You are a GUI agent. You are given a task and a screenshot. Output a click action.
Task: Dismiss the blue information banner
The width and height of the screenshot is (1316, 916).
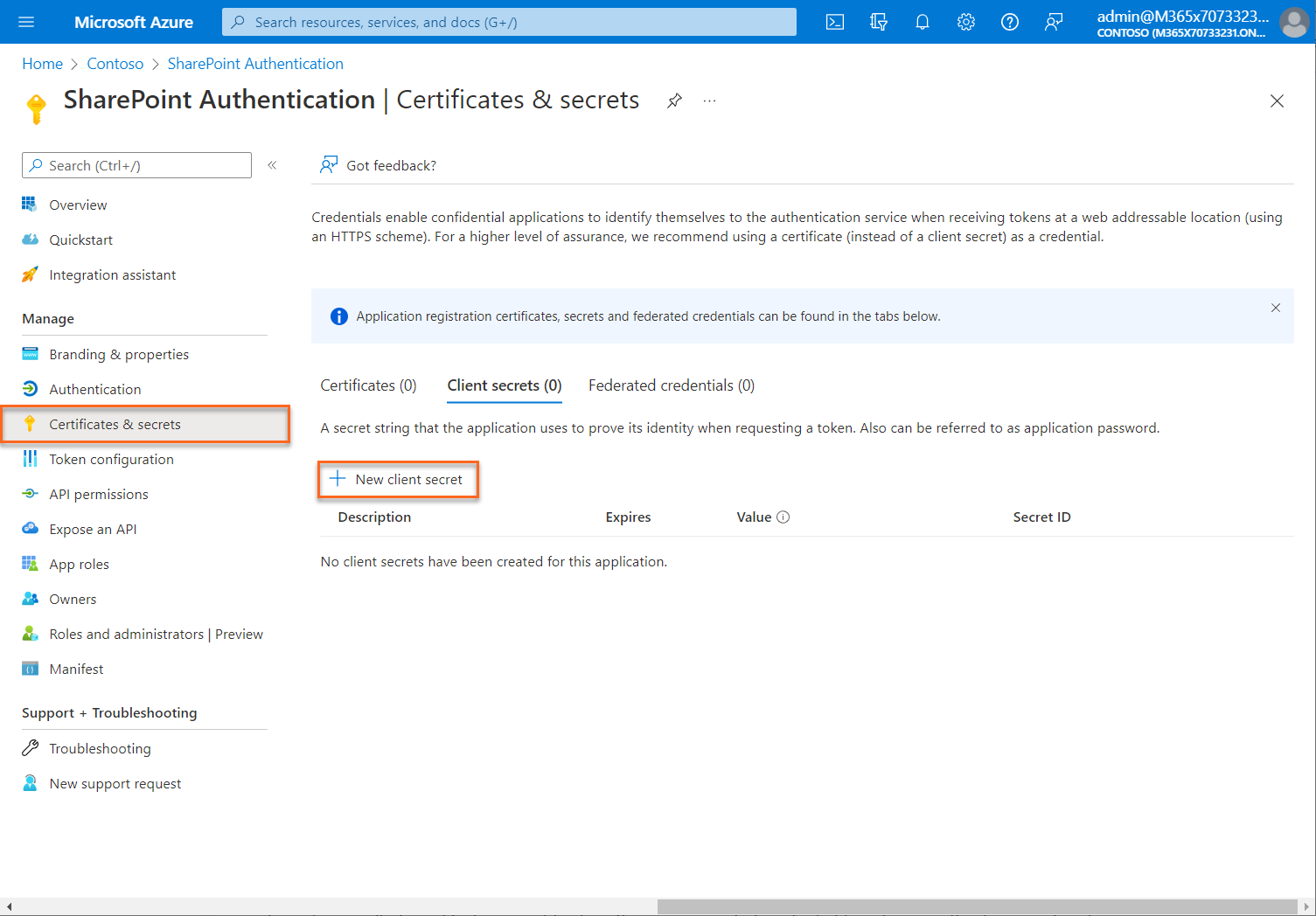tap(1275, 308)
